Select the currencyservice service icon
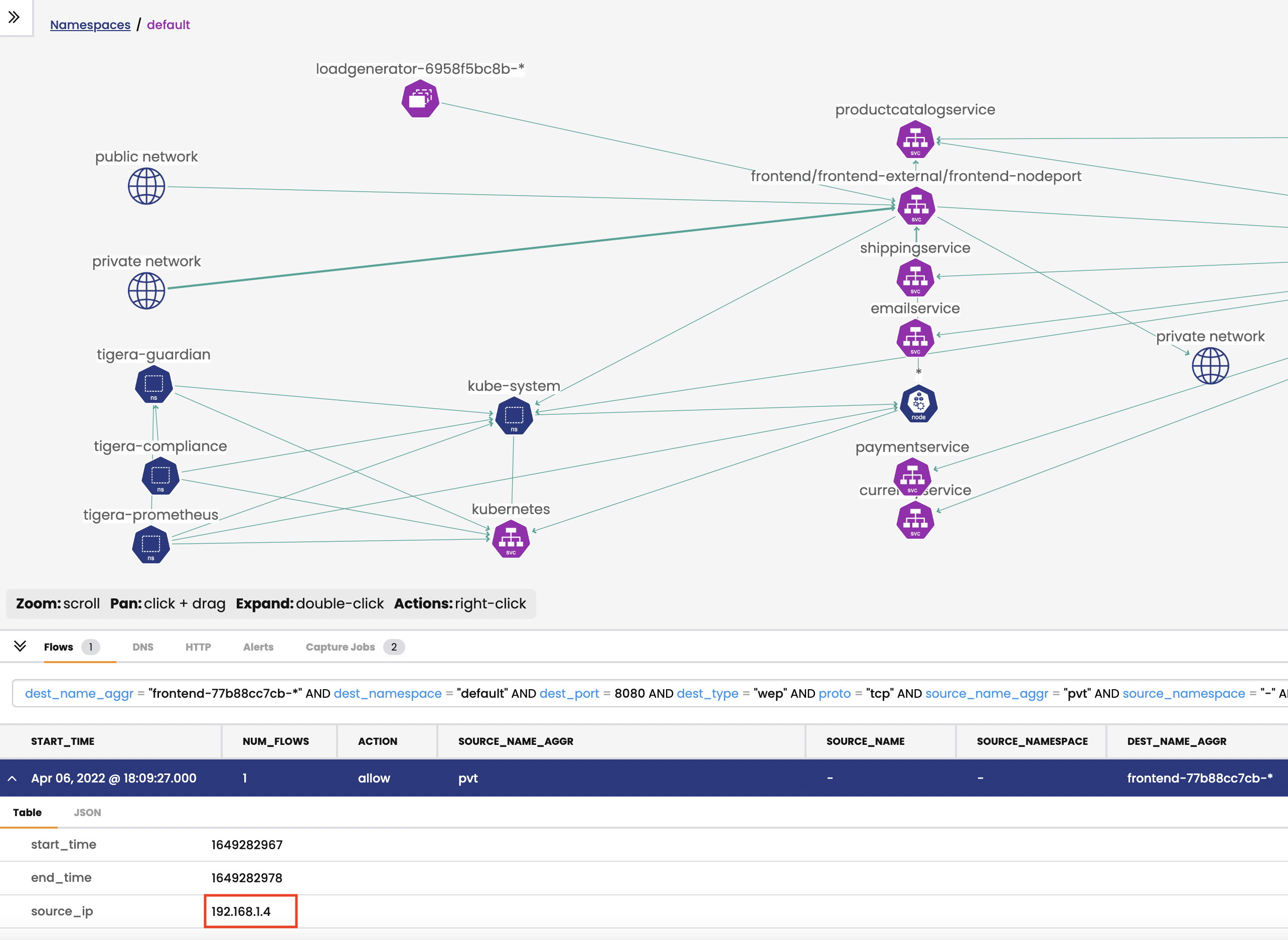 915,520
